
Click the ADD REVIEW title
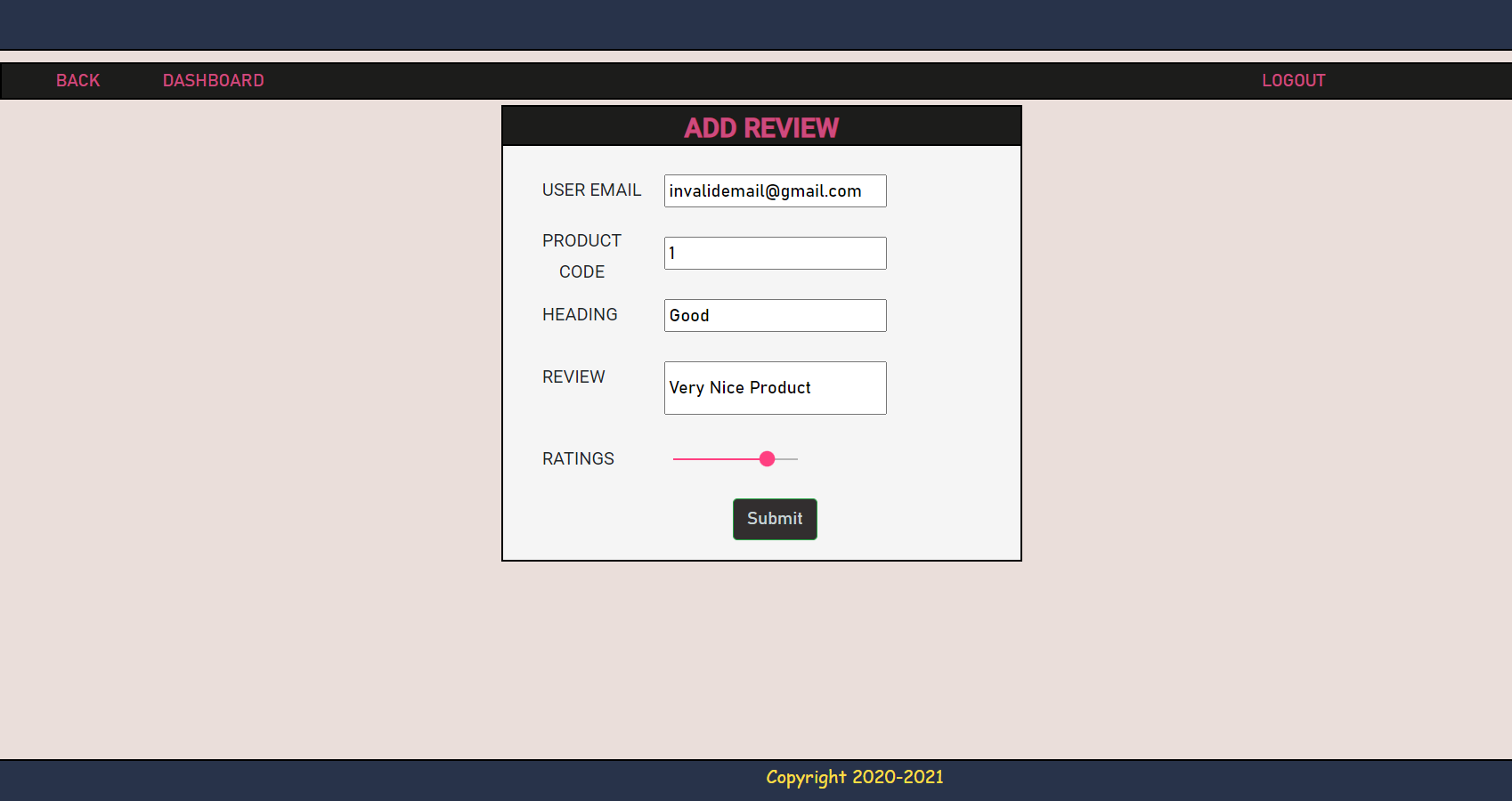pos(761,128)
